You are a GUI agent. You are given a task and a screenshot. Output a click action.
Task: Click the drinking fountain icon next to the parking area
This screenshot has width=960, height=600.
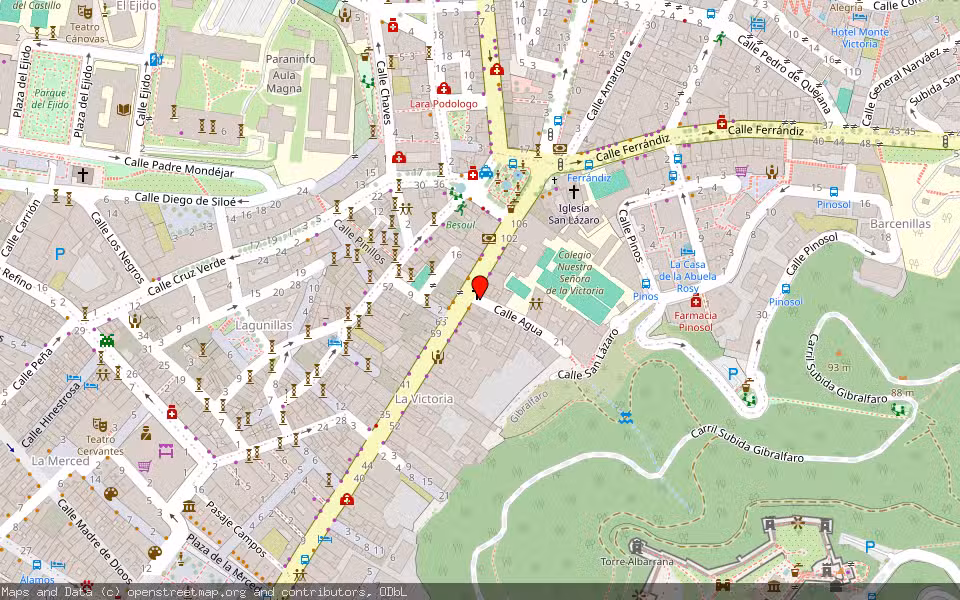(747, 384)
